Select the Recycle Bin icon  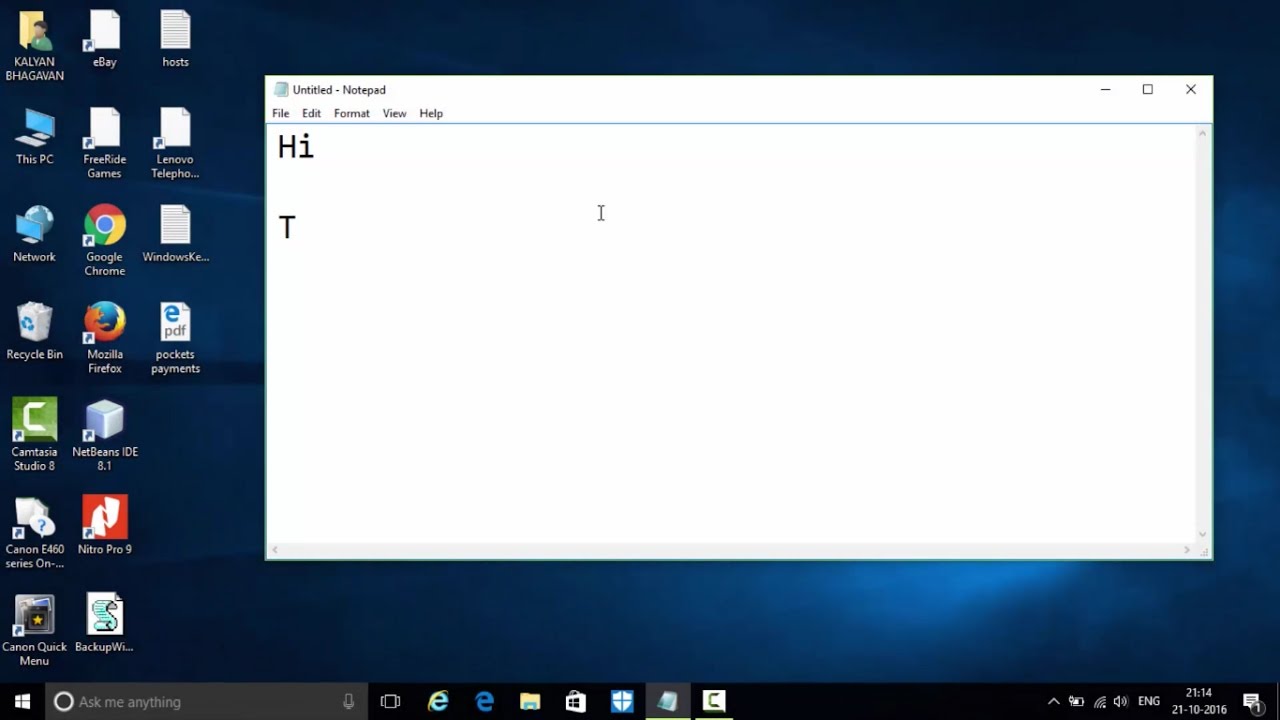coord(35,332)
